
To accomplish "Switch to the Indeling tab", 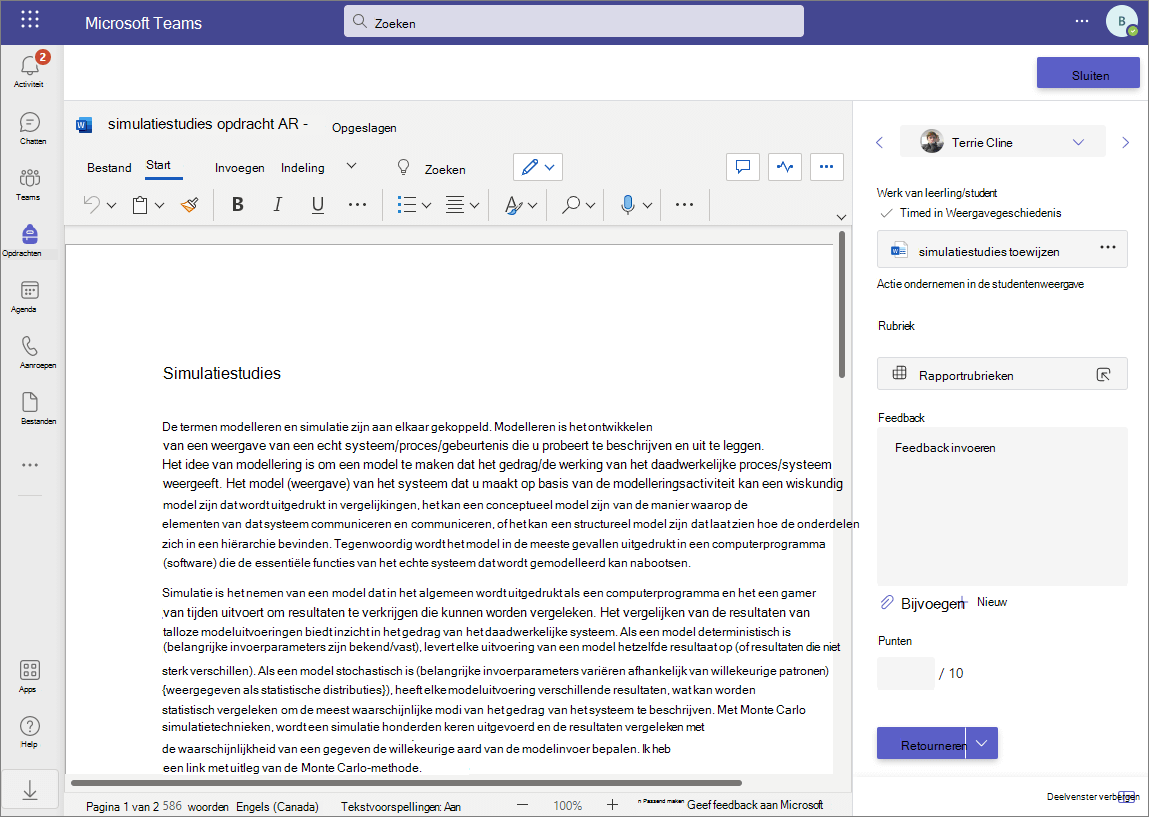I will click(x=303, y=168).
